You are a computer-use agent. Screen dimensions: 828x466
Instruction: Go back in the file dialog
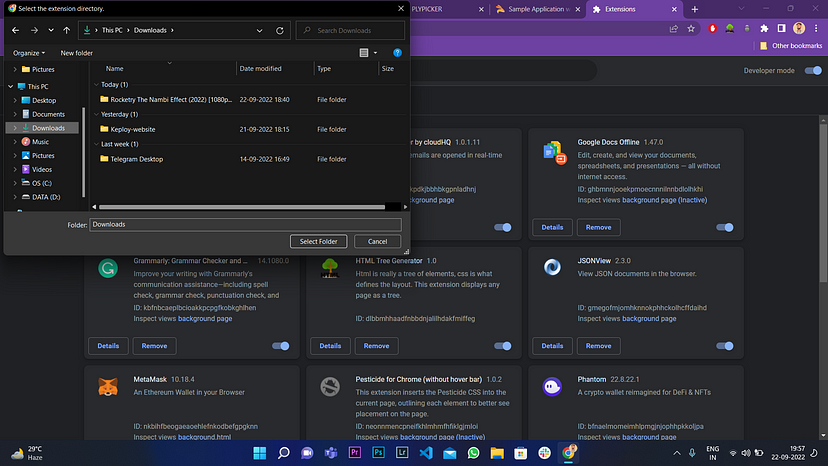[x=15, y=31]
